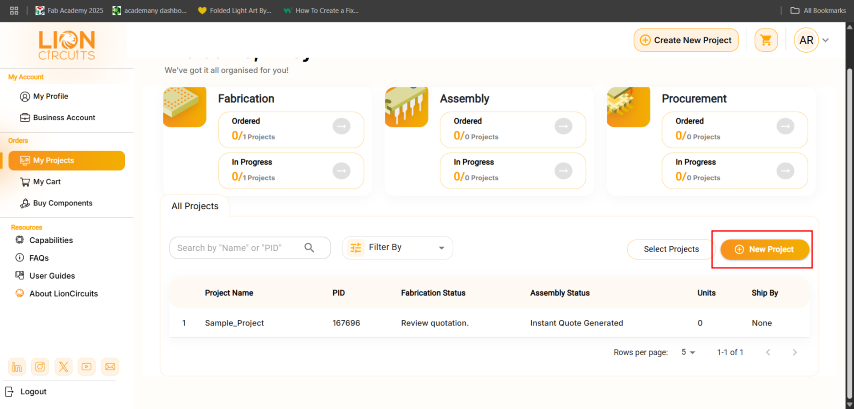Click the X (Twitter) social icon
The height and width of the screenshot is (409, 854).
[x=64, y=367]
